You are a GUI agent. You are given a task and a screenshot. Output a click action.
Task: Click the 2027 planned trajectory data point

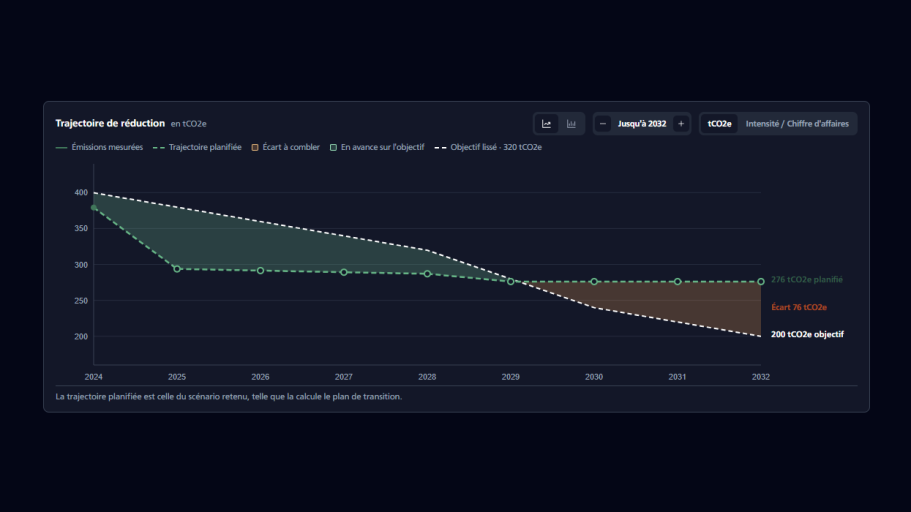point(344,273)
